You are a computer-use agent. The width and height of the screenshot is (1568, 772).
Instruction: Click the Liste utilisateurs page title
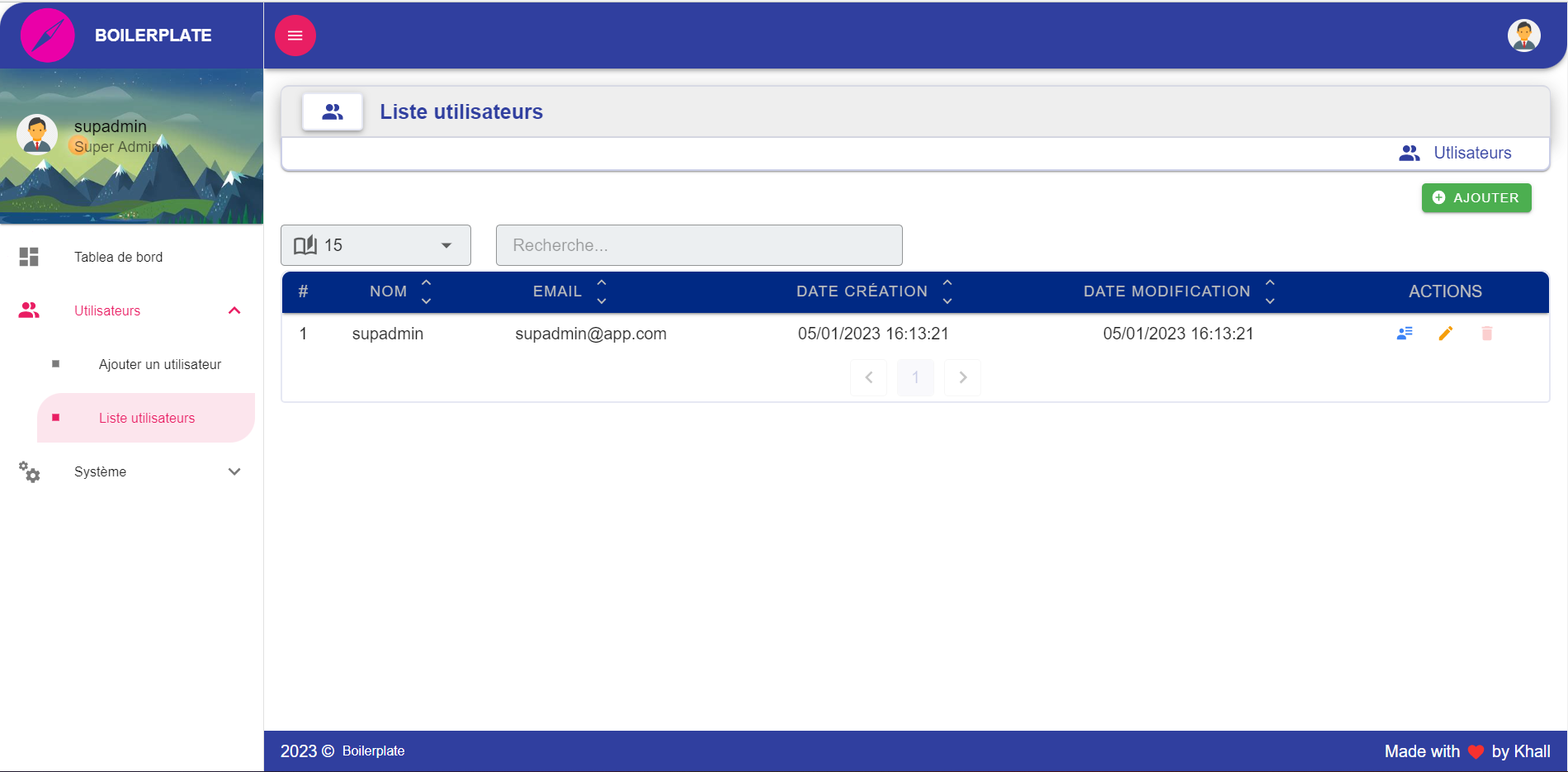tap(461, 111)
